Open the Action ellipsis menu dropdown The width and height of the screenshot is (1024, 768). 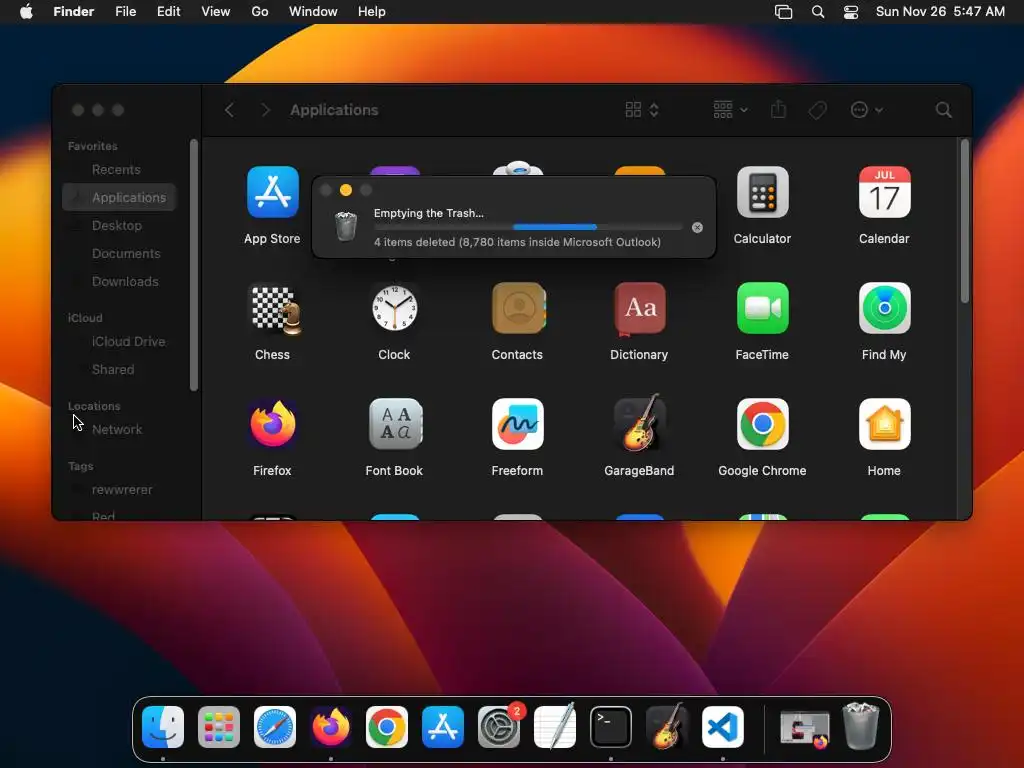click(867, 110)
